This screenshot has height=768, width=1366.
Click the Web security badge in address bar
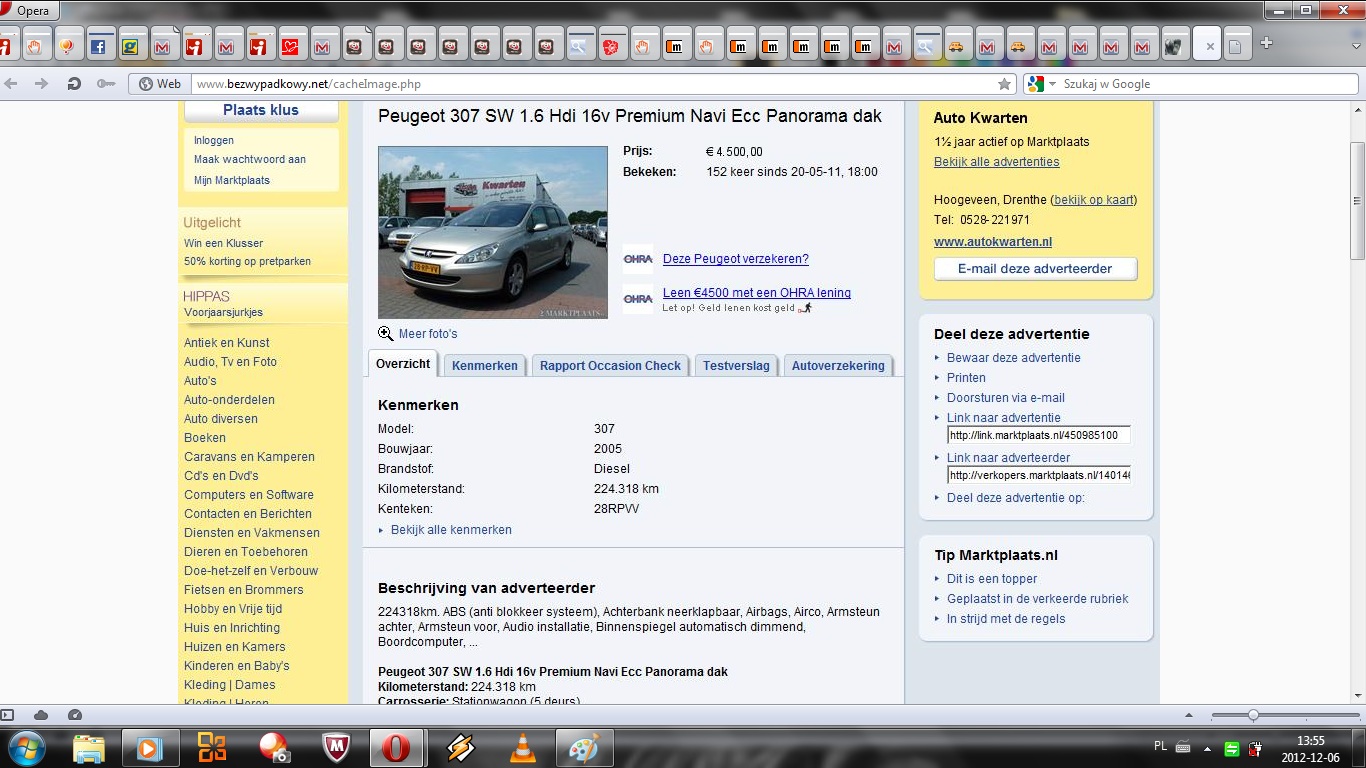pyautogui.click(x=160, y=84)
